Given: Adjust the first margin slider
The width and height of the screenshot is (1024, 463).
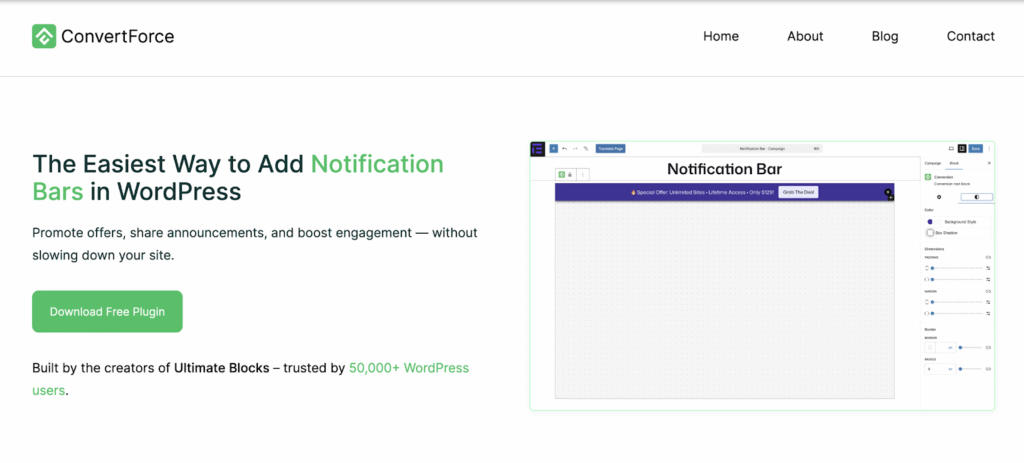Looking at the screenshot, I should coord(957,302).
